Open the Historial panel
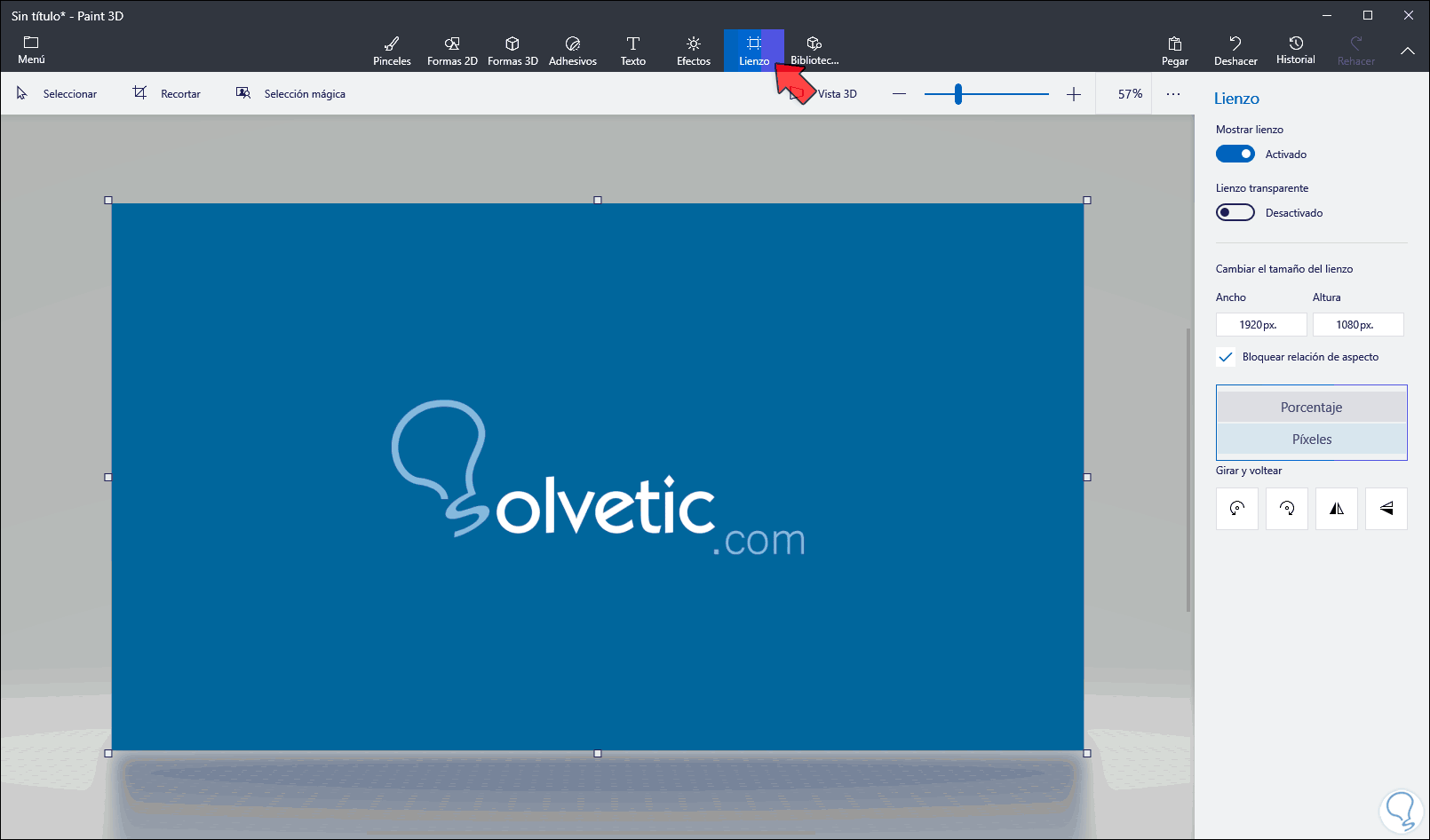Screen dimensions: 1430x840 coord(1296,51)
